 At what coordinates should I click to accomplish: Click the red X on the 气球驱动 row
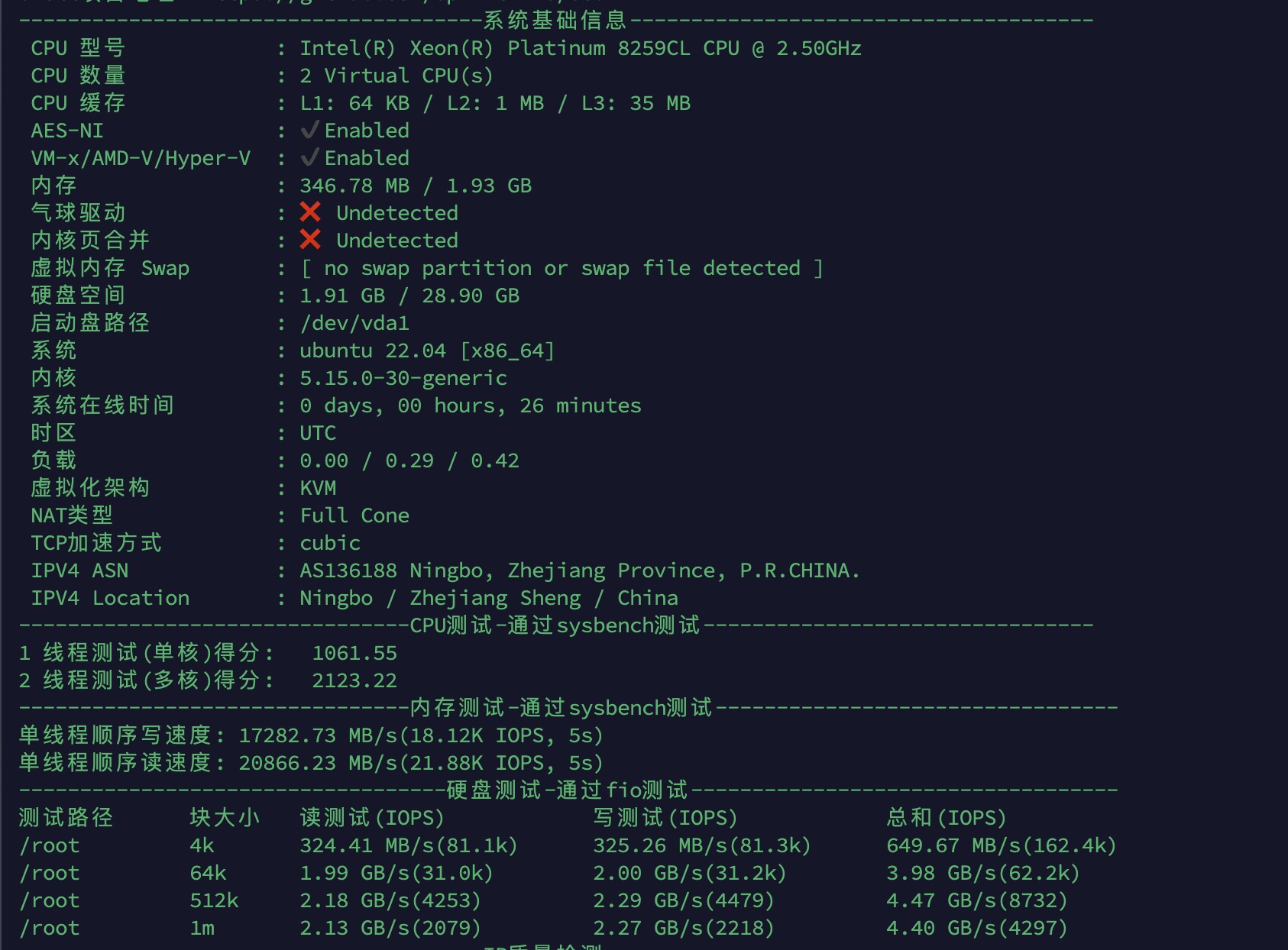[x=310, y=212]
